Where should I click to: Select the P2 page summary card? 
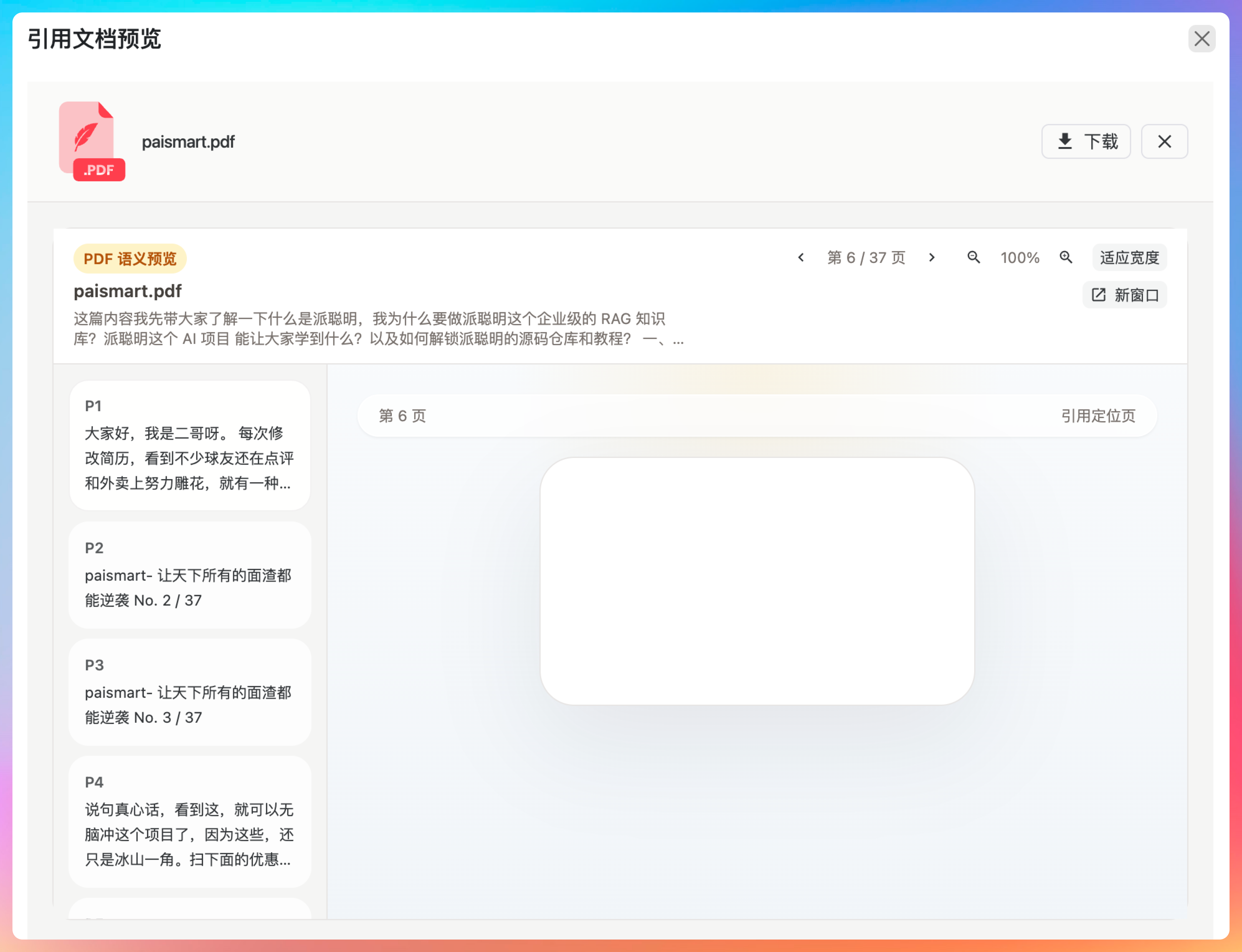click(190, 575)
